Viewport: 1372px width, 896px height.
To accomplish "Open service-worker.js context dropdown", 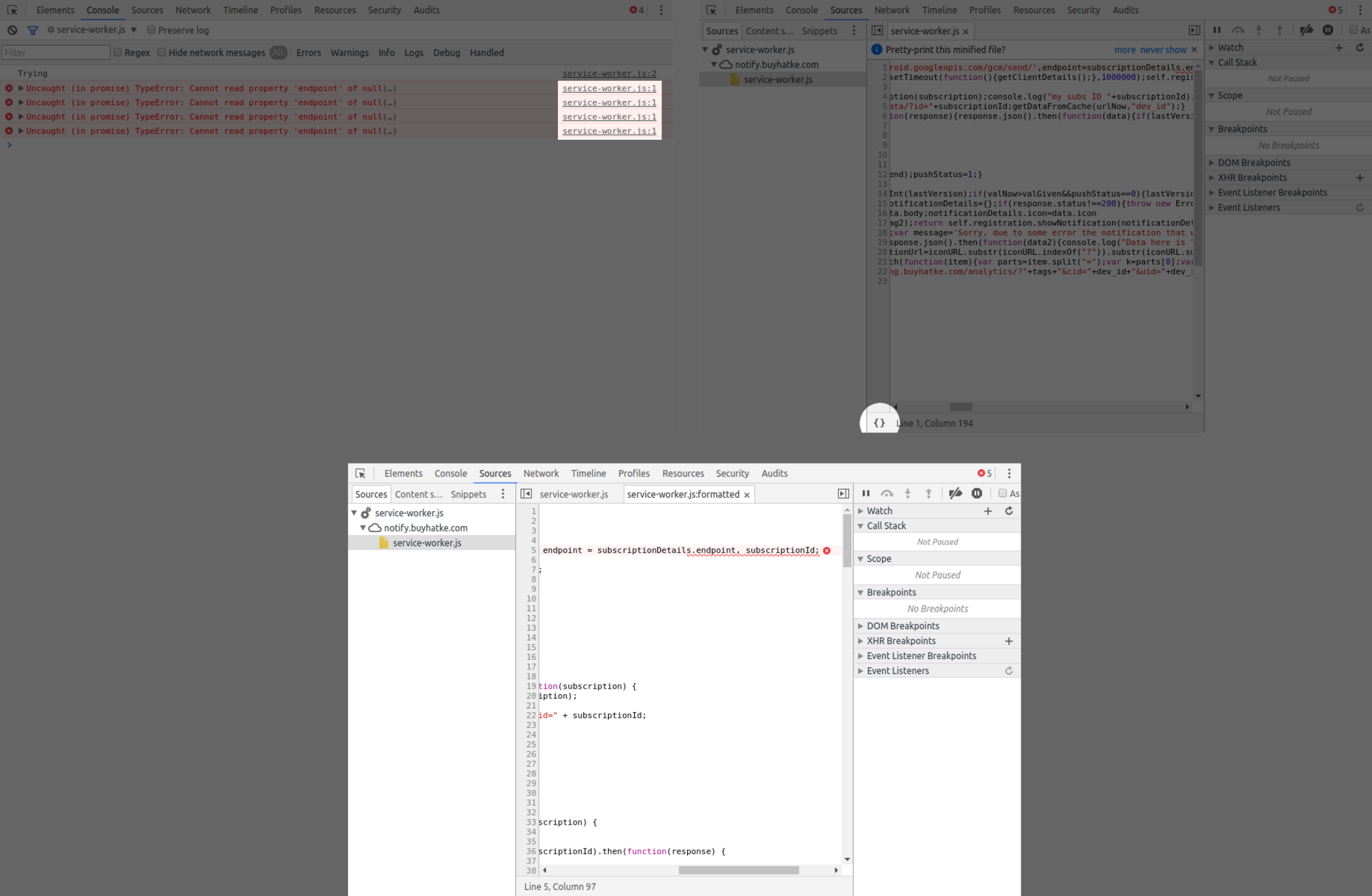I will pos(92,30).
